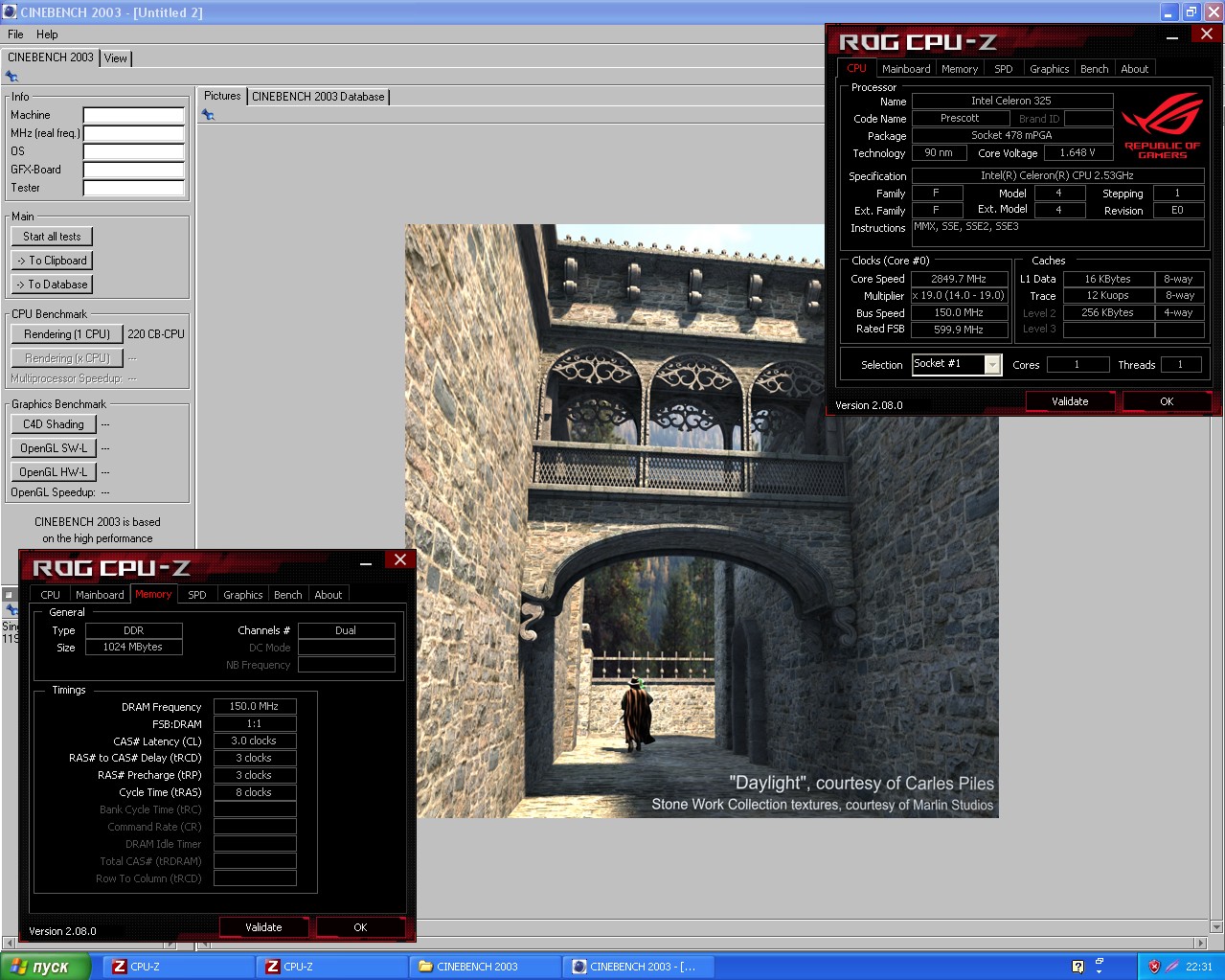Open Help menu

point(47,34)
